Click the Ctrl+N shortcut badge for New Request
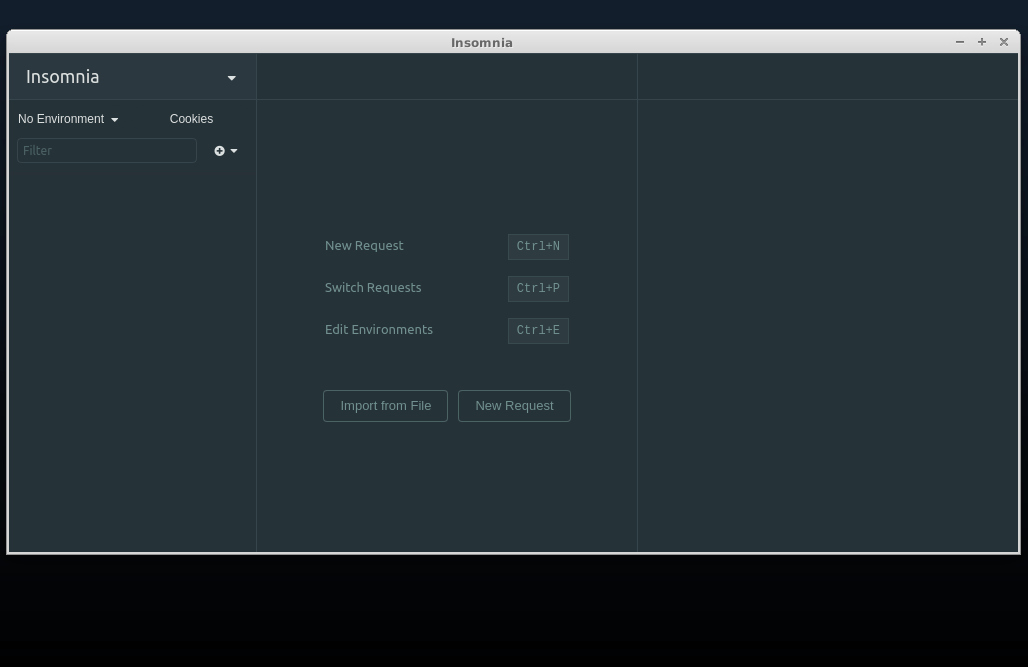The height and width of the screenshot is (667, 1028). pyautogui.click(x=538, y=246)
